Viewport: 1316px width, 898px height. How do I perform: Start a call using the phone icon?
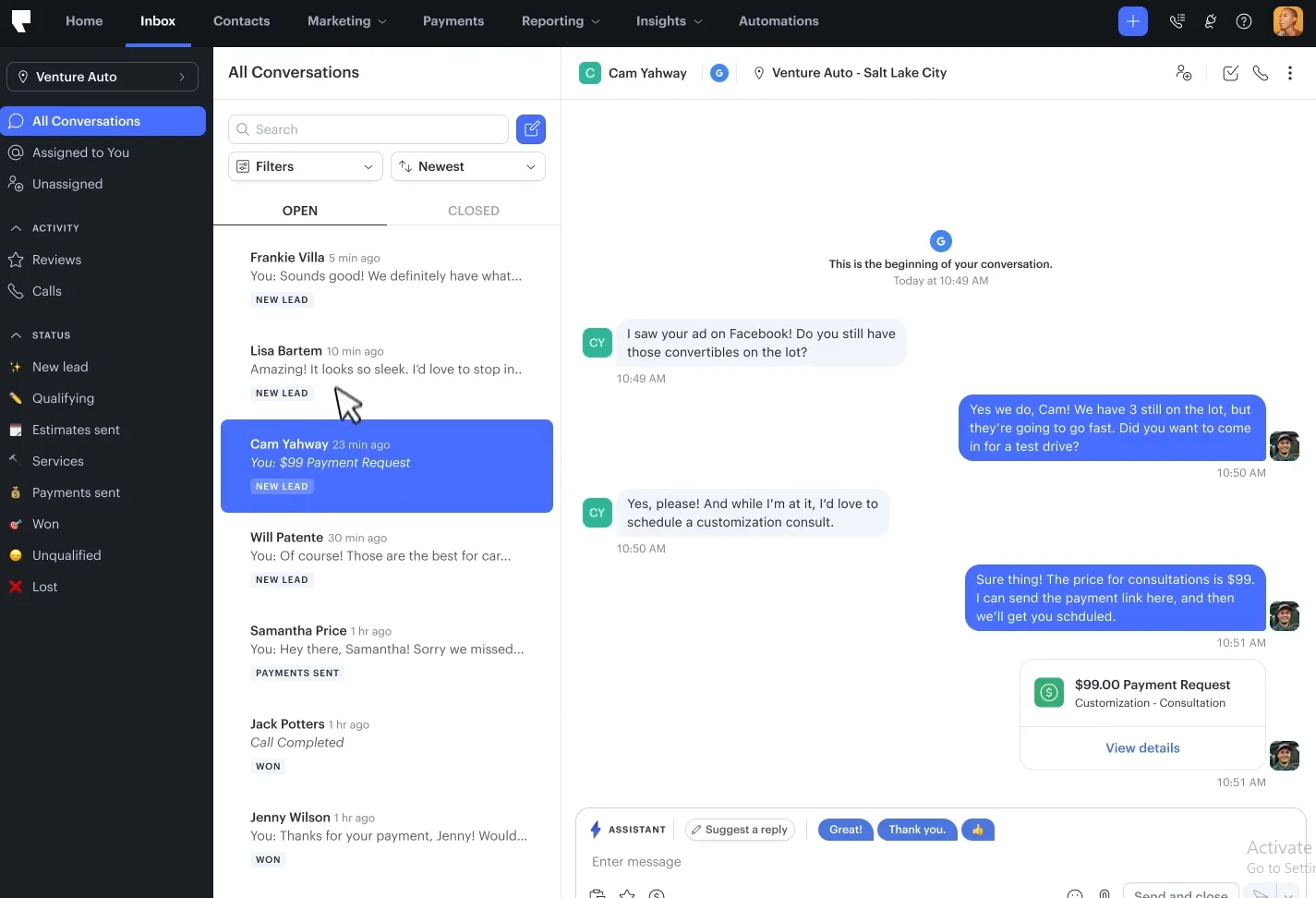point(1261,73)
